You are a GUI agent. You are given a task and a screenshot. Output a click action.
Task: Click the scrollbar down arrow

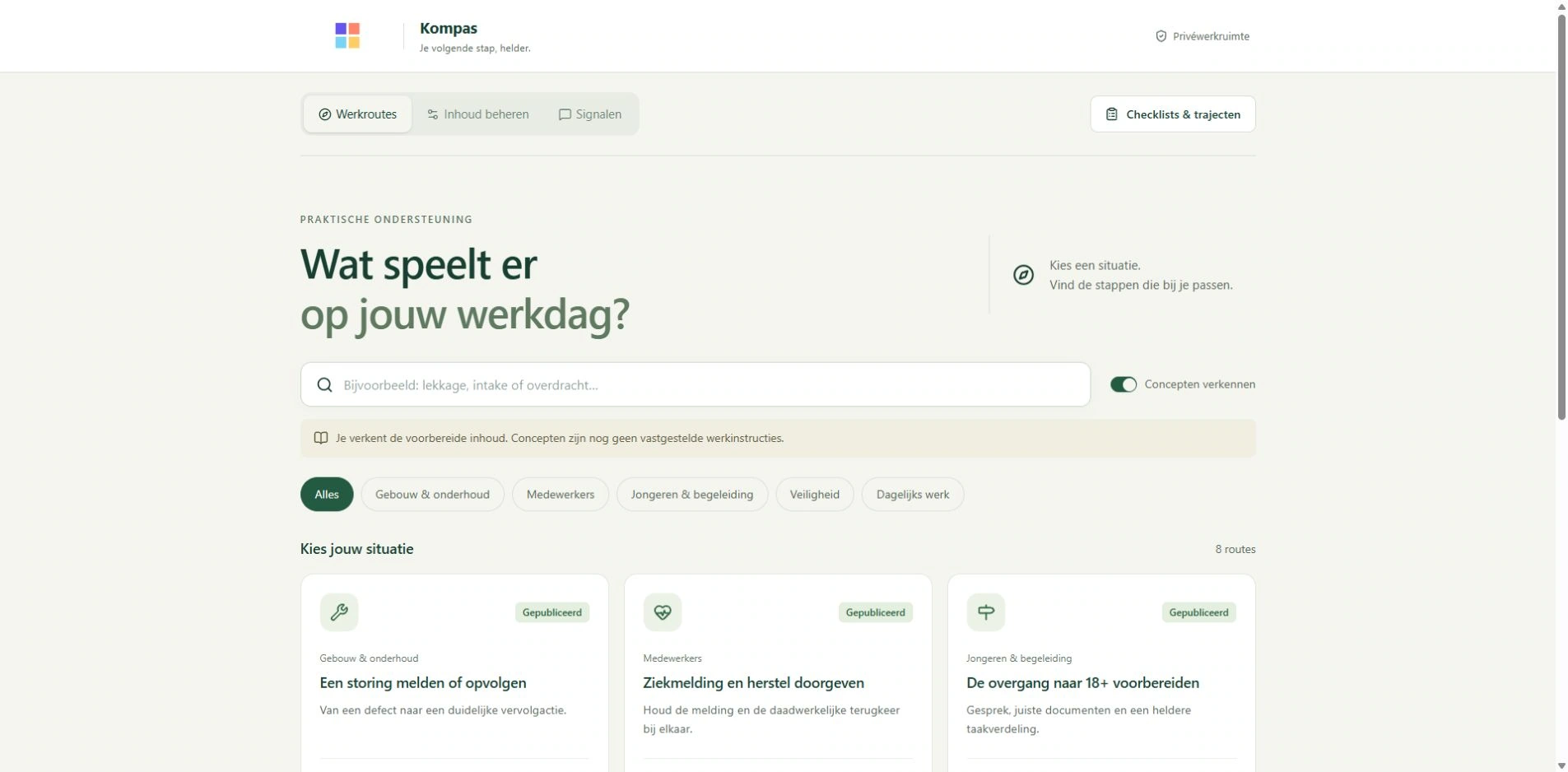(1561, 765)
